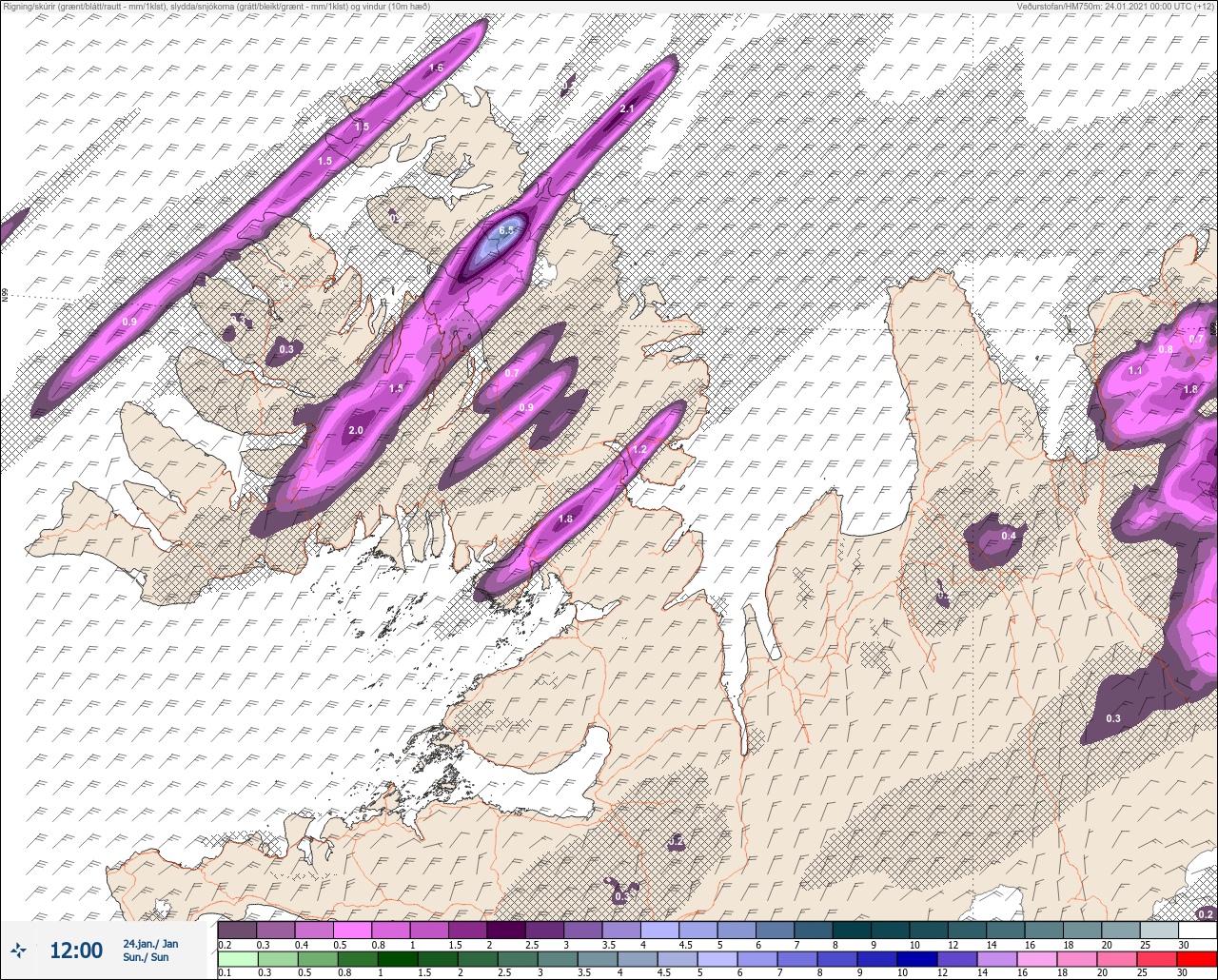Click the 2.1 value on the snow band

tap(627, 109)
